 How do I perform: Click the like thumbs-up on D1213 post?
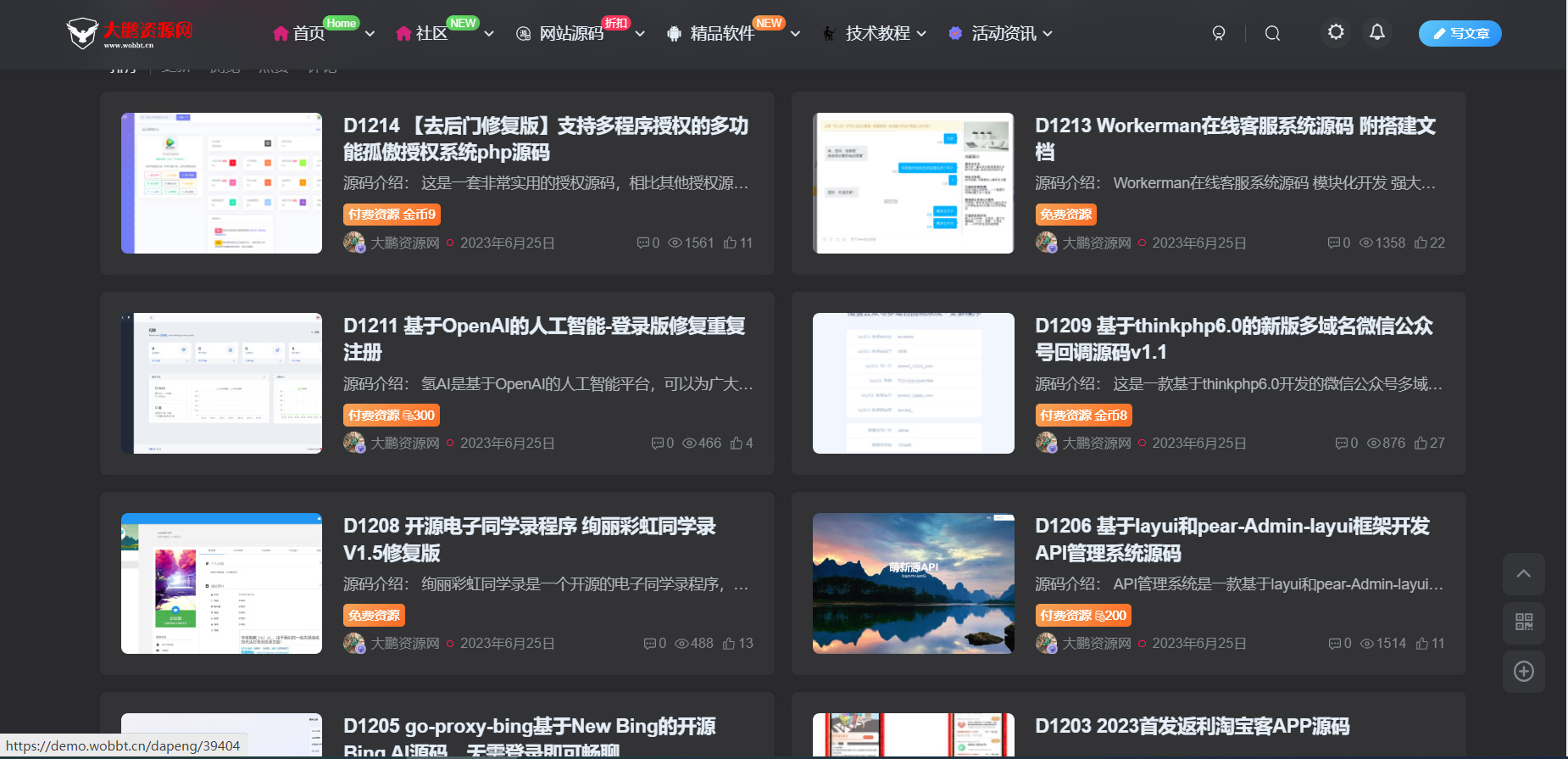click(1429, 243)
